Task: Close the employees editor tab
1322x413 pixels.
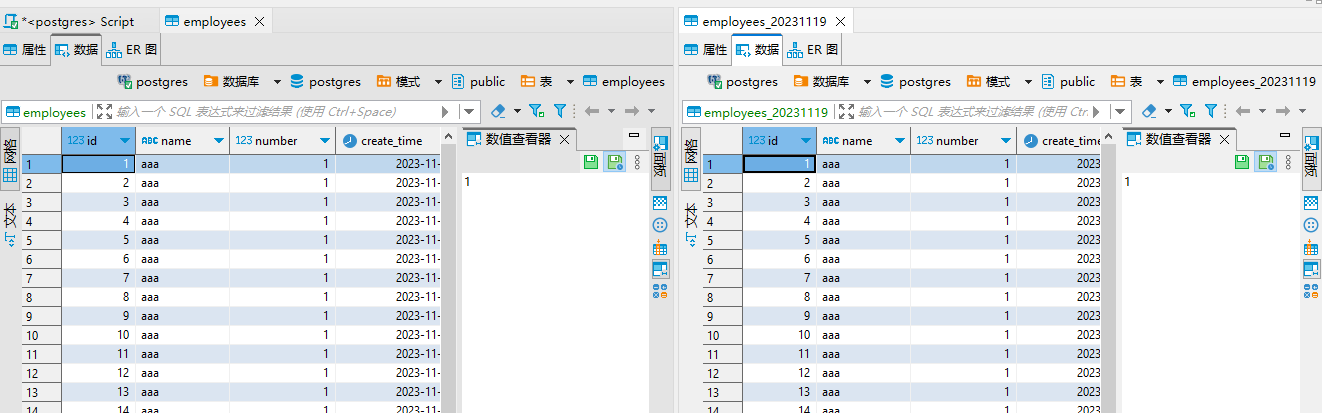Action: click(260, 21)
